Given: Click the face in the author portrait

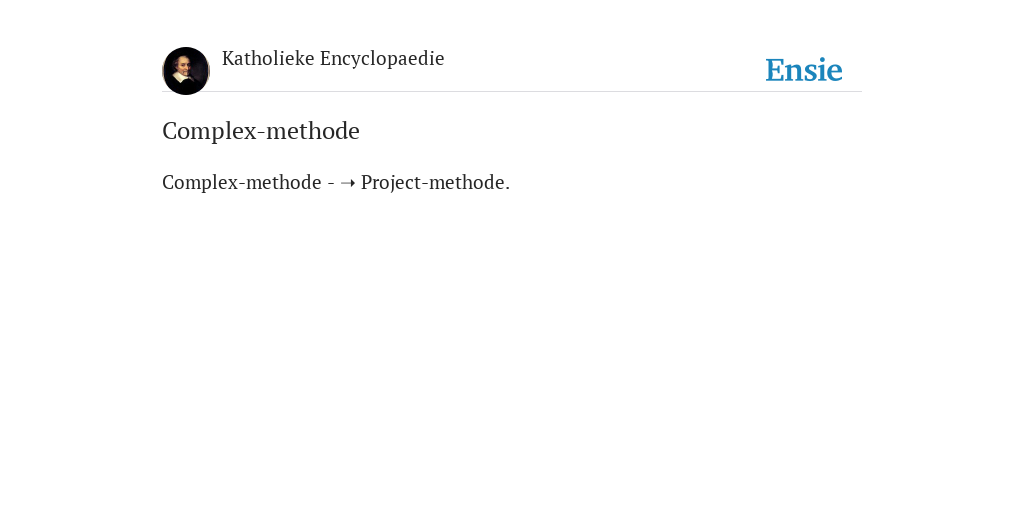Looking at the screenshot, I should (x=184, y=66).
